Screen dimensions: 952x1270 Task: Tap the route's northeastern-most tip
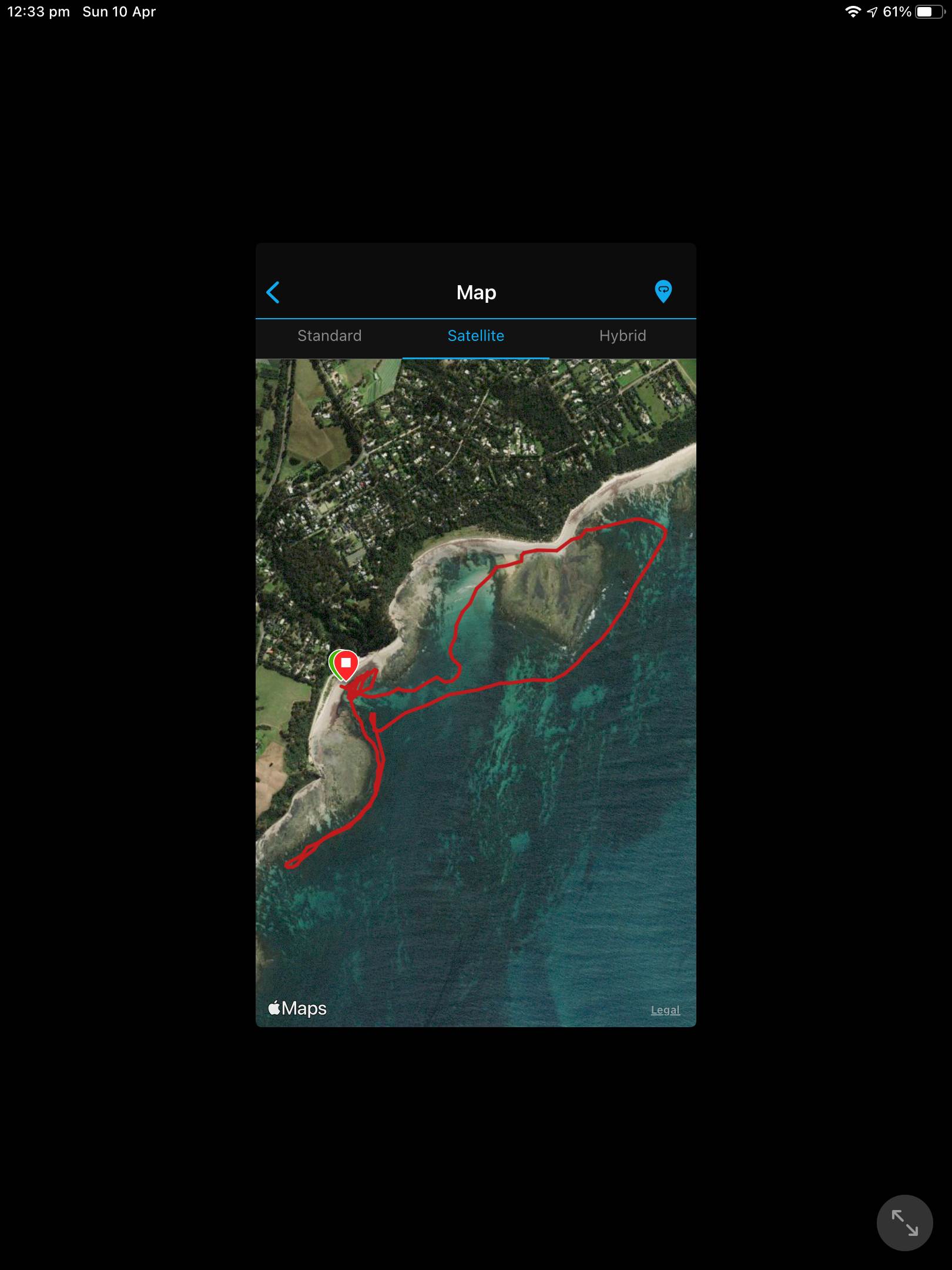(x=664, y=530)
